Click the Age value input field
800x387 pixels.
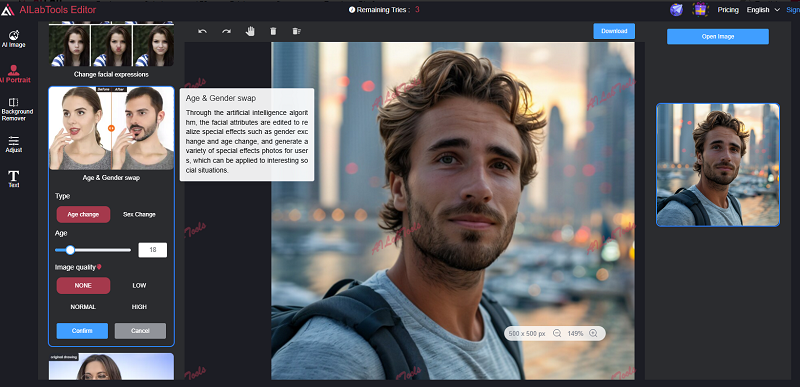coord(153,250)
